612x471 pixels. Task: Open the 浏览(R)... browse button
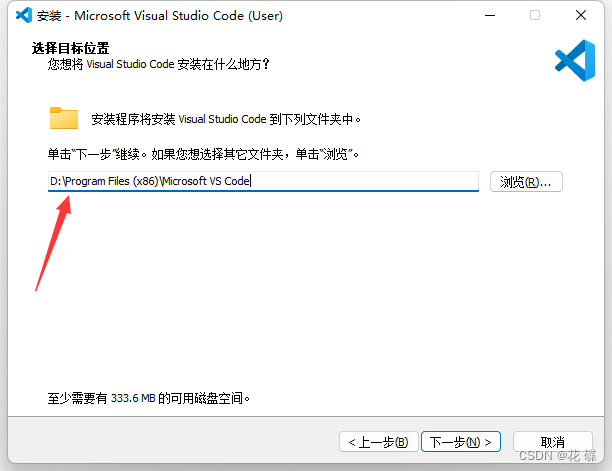pos(526,181)
